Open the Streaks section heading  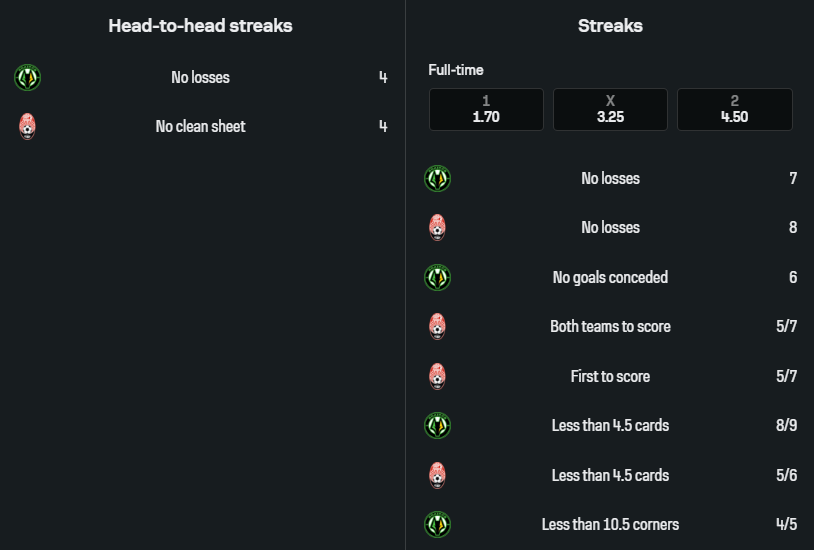pyautogui.click(x=610, y=26)
